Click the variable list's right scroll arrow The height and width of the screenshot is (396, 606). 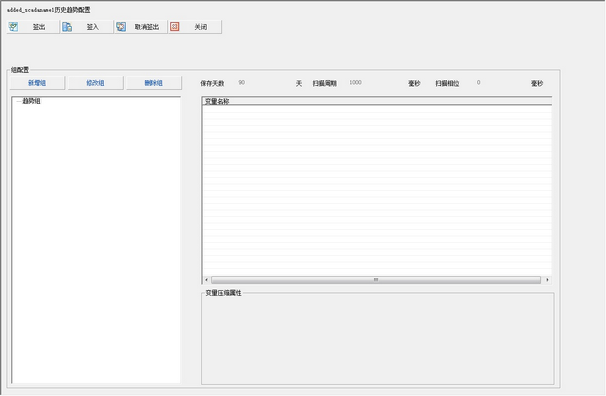tap(547, 280)
